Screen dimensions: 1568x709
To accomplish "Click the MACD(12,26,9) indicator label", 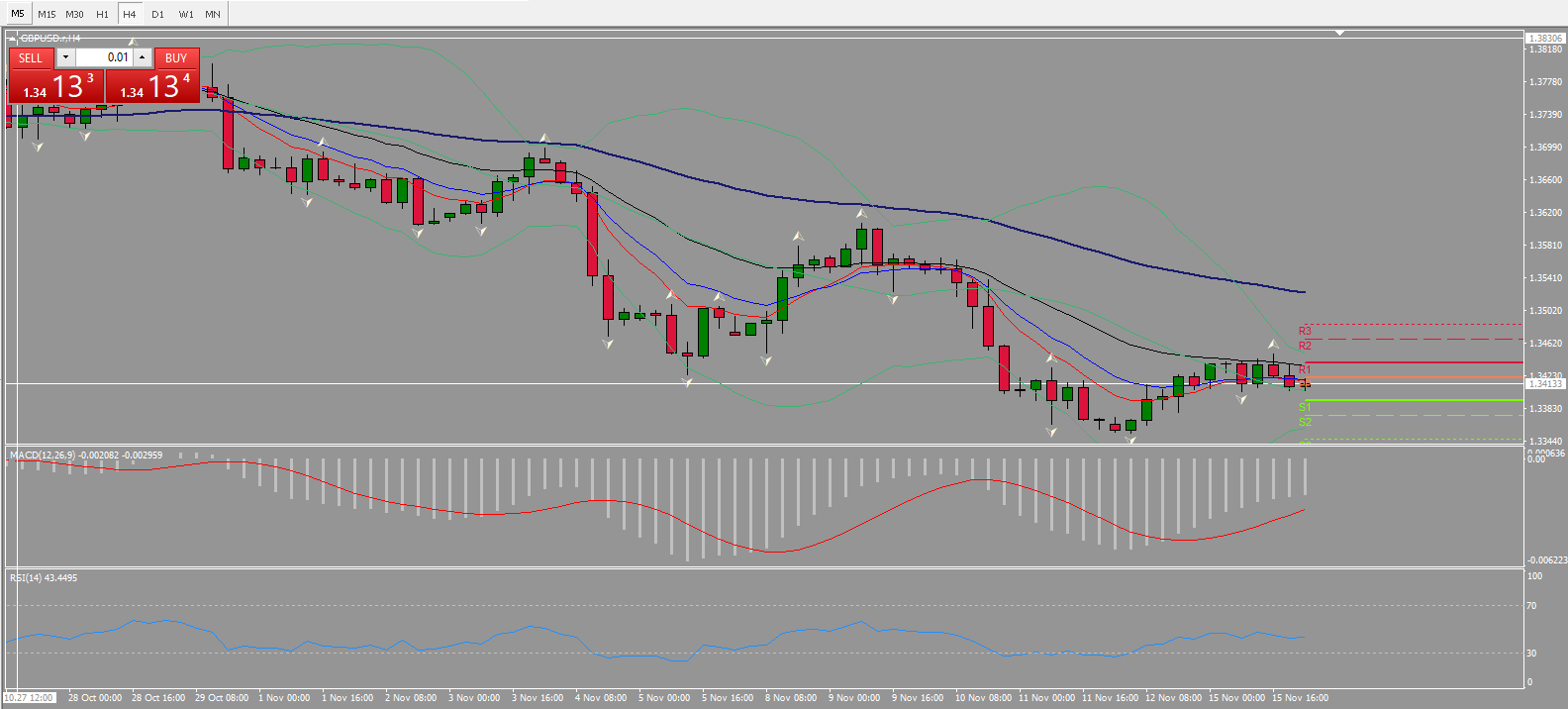I will click(86, 456).
